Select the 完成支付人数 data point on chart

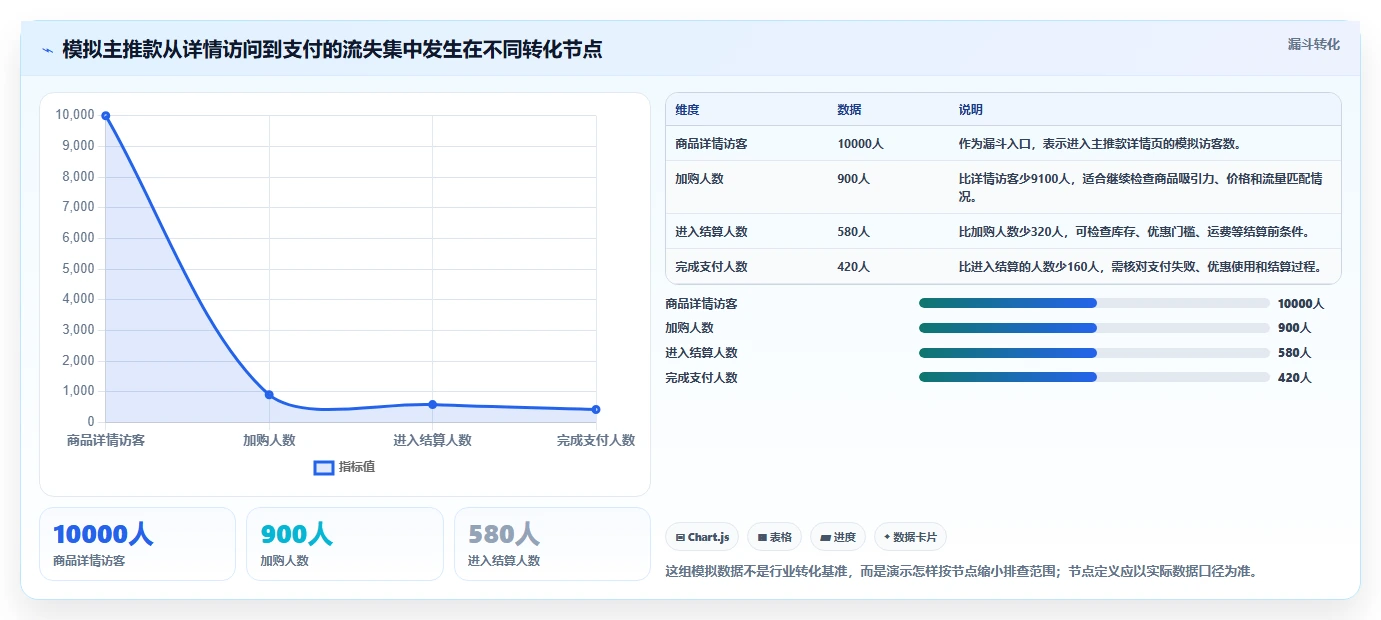(x=596, y=409)
